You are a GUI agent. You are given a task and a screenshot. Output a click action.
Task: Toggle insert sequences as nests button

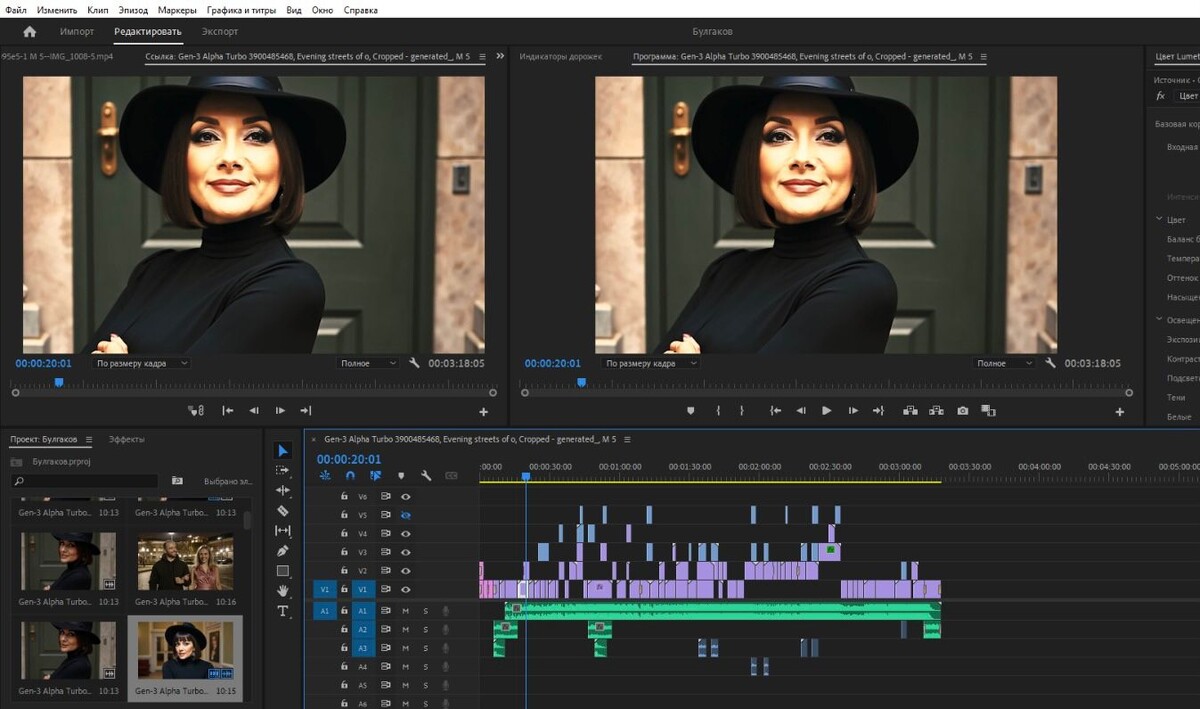coord(325,476)
